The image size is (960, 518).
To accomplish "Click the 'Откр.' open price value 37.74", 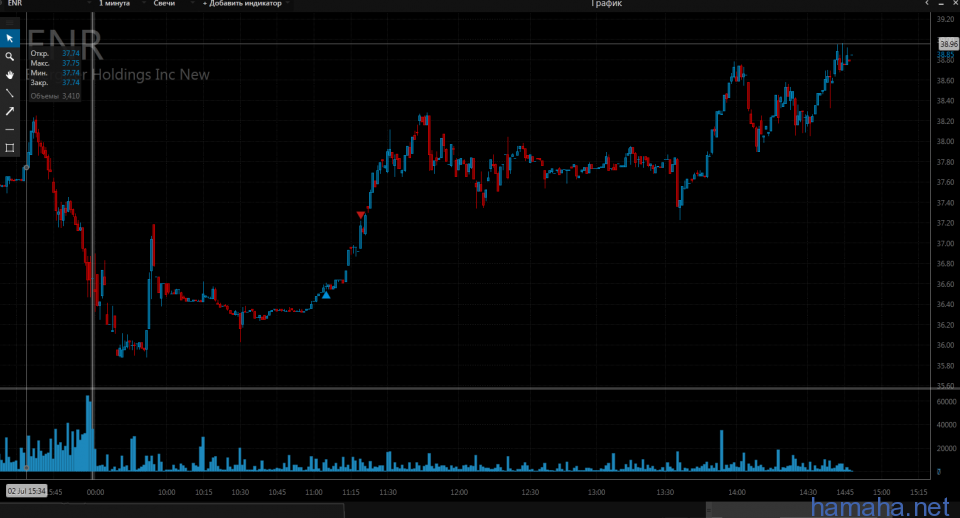I will (x=70, y=53).
